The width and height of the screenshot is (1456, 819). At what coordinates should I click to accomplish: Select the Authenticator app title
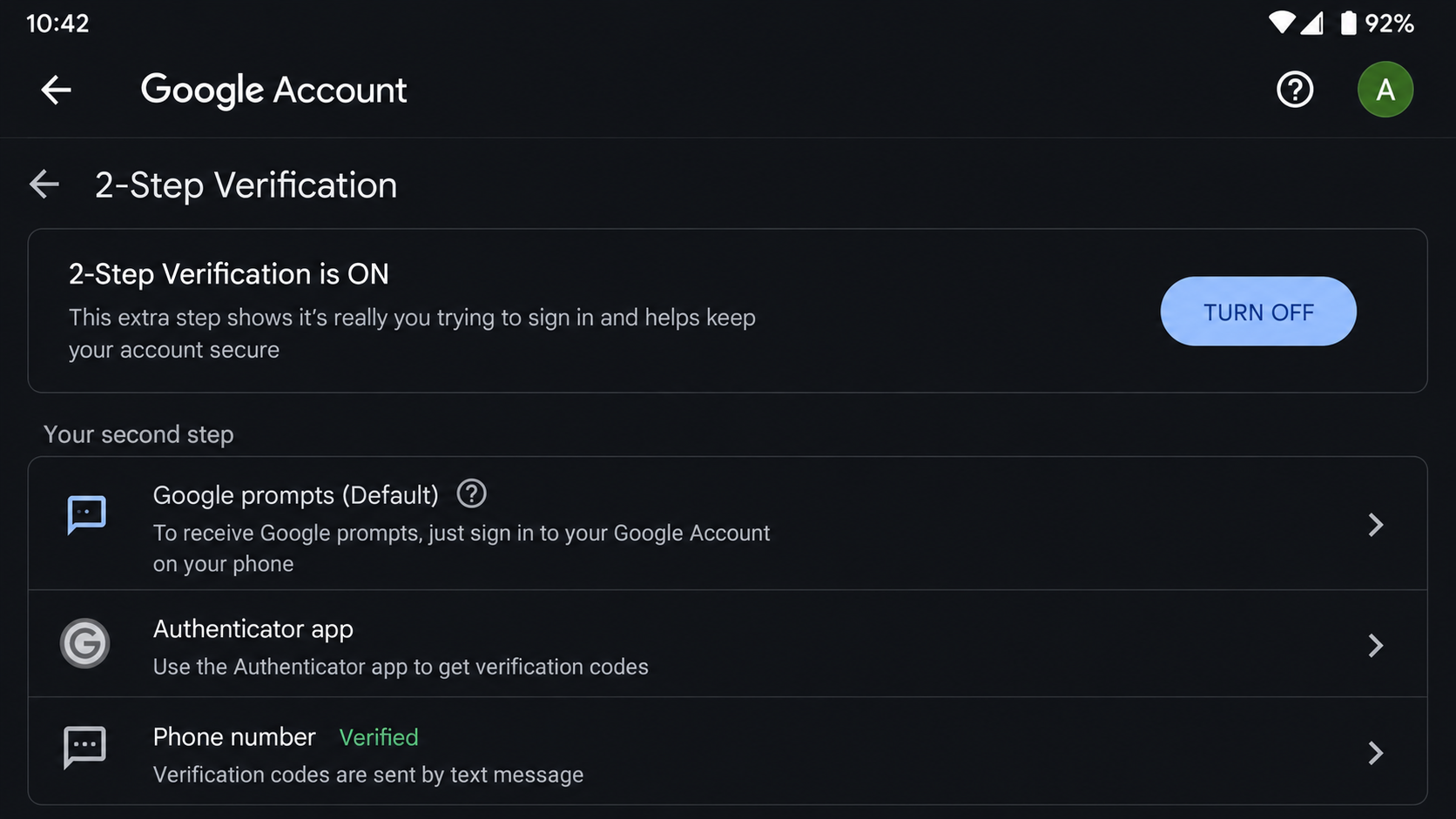[x=253, y=629]
